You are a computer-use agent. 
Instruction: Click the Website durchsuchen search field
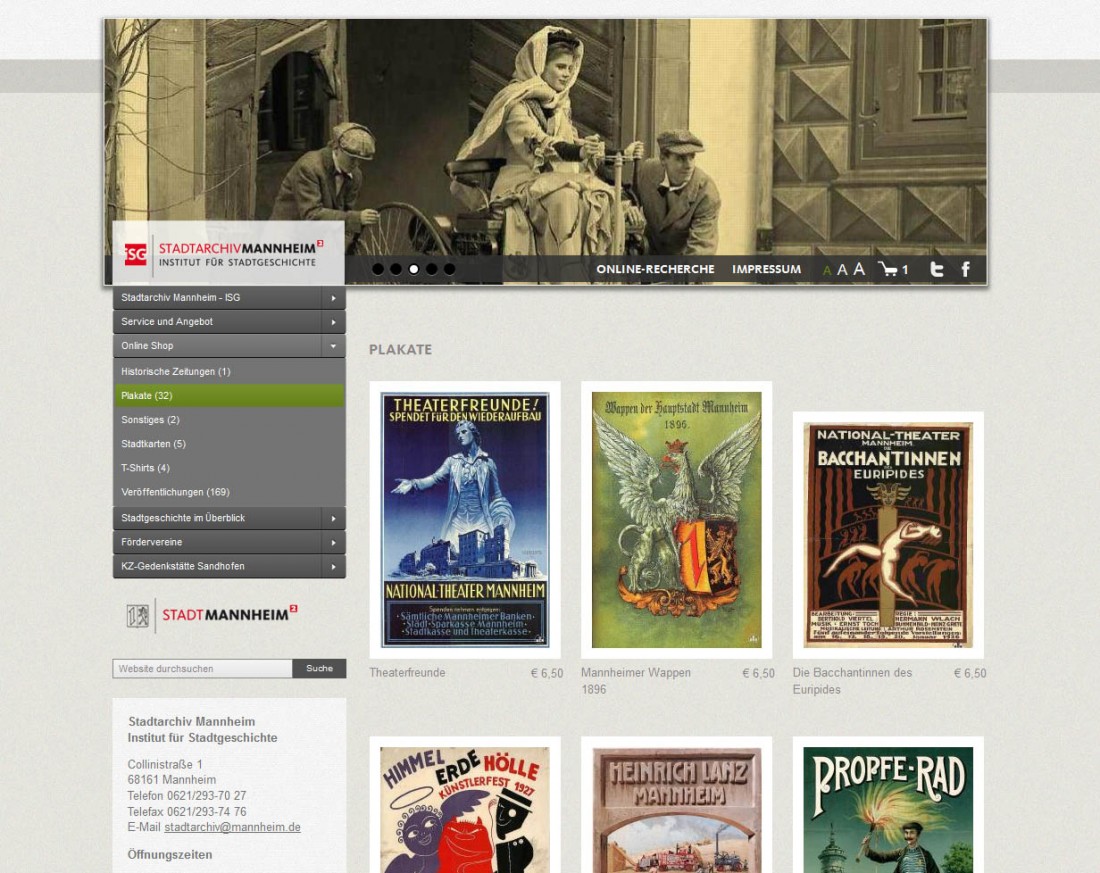click(203, 669)
